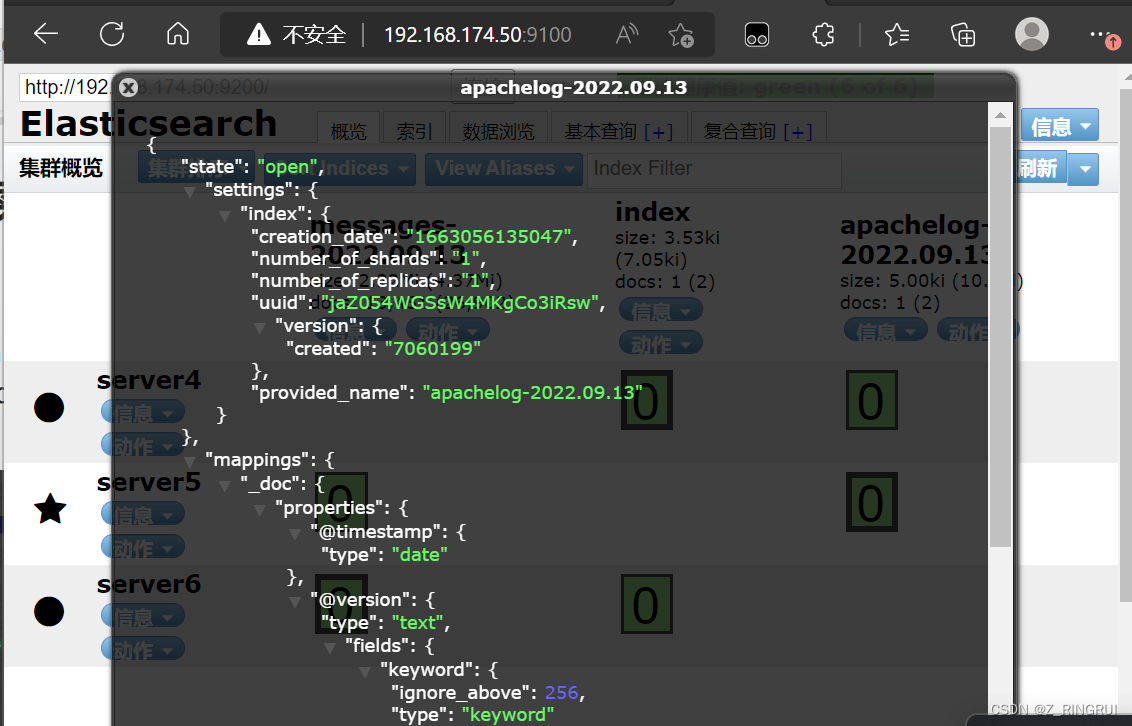Image resolution: width=1132 pixels, height=726 pixels.
Task: Open the 基本查询 tab
Action: tap(619, 131)
